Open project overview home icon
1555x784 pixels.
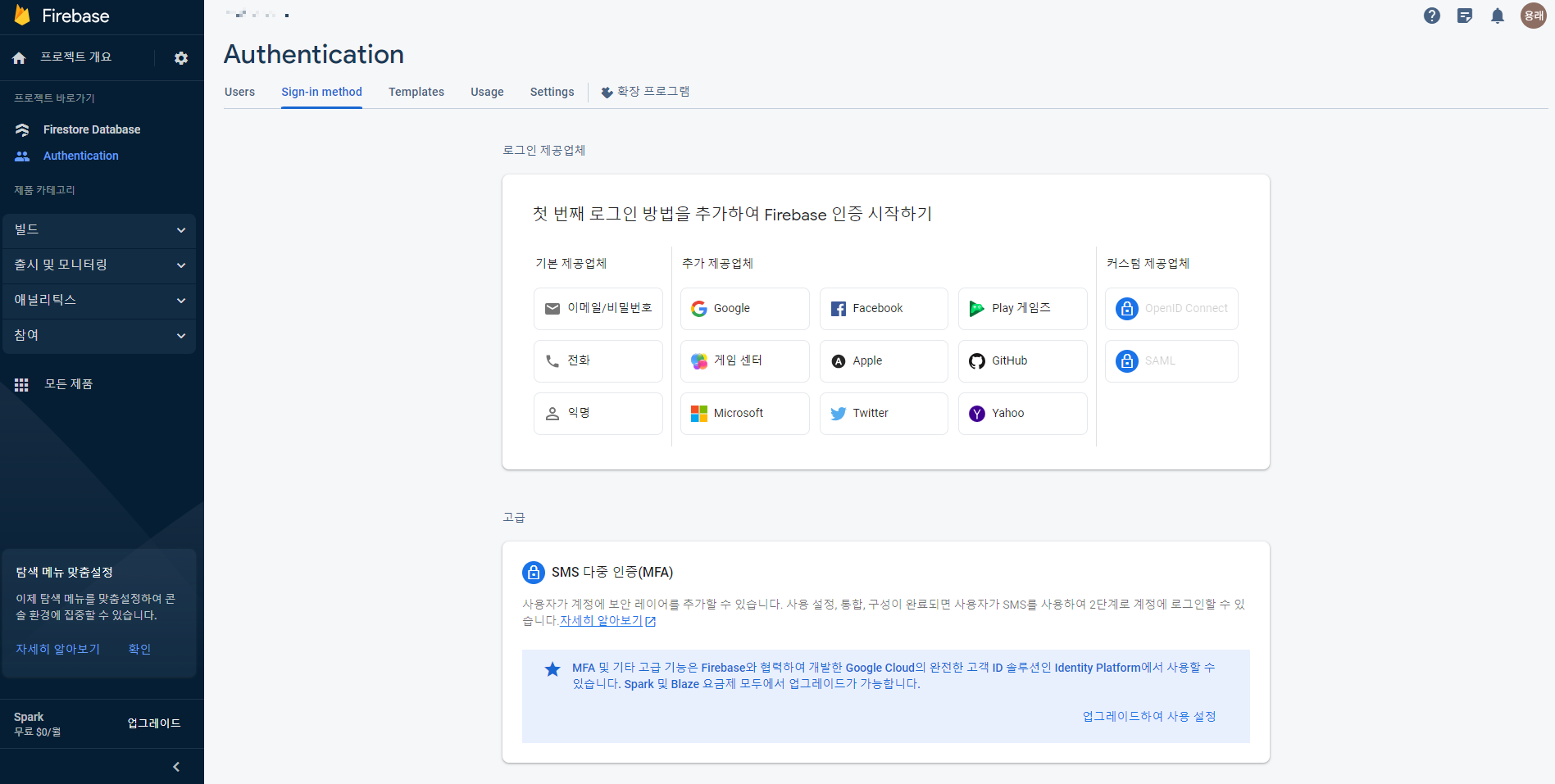pyautogui.click(x=19, y=58)
